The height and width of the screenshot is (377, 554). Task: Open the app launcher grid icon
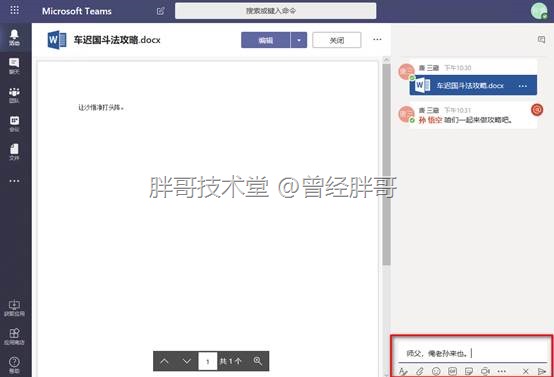(14, 10)
